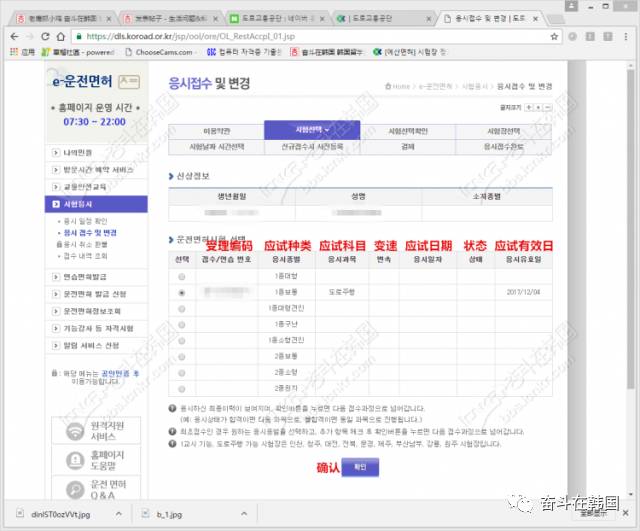Close the download bar with the X
Viewport: 640px width, 531px height.
625,513
